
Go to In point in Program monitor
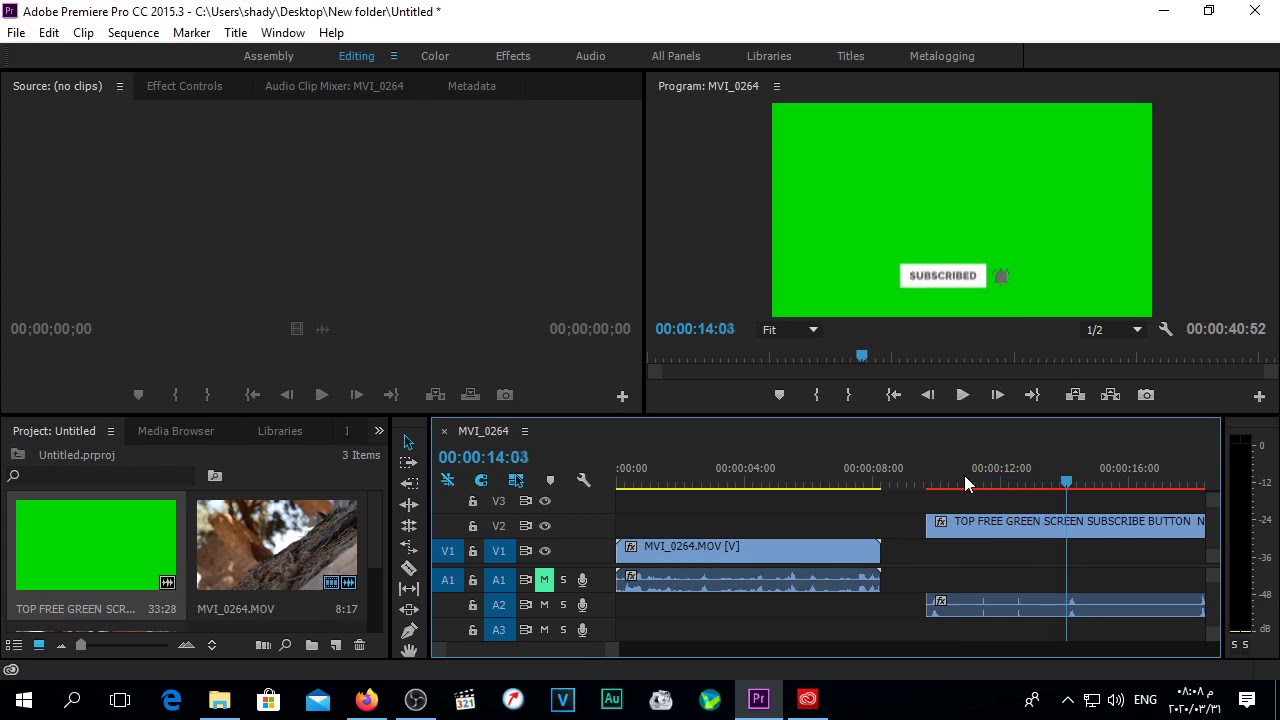pos(893,395)
